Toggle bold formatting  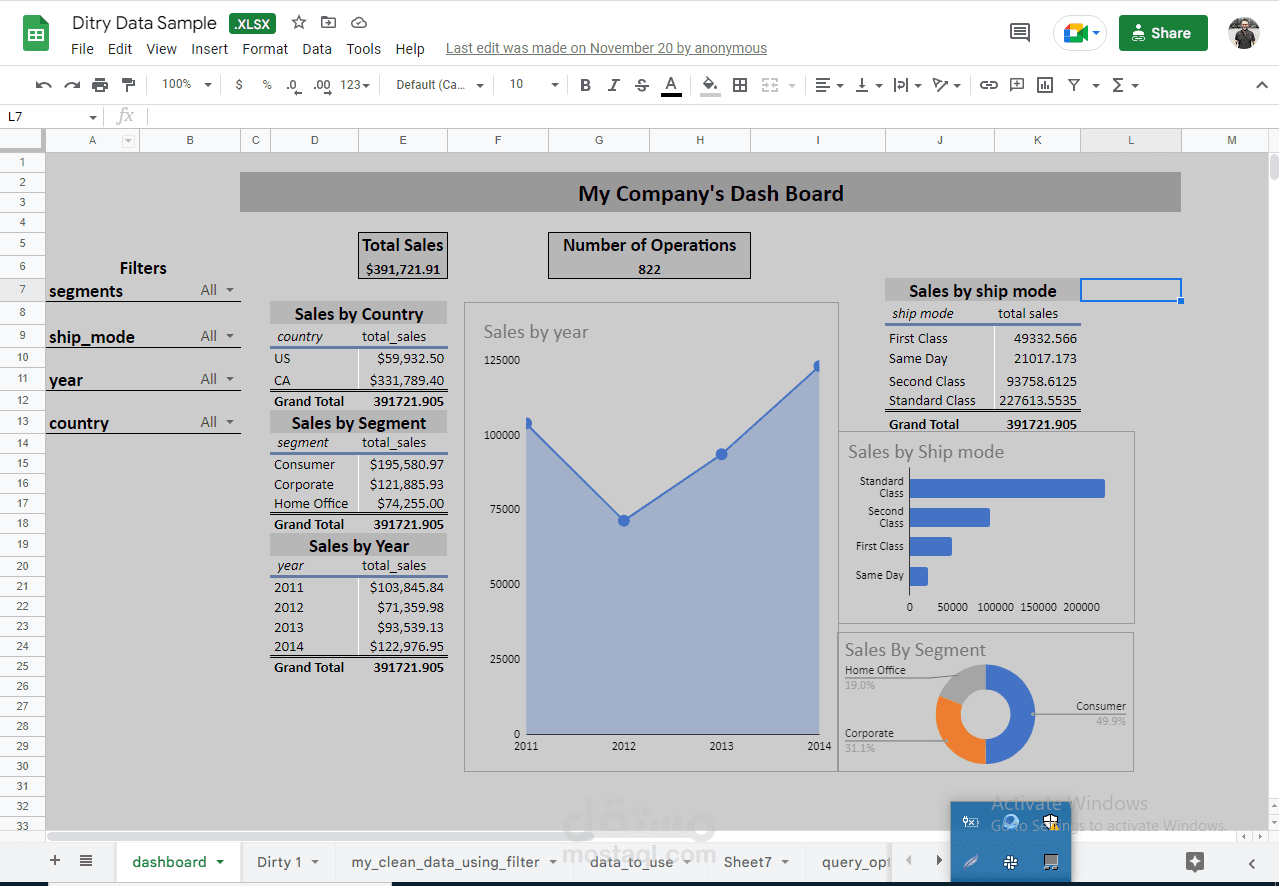click(x=585, y=85)
